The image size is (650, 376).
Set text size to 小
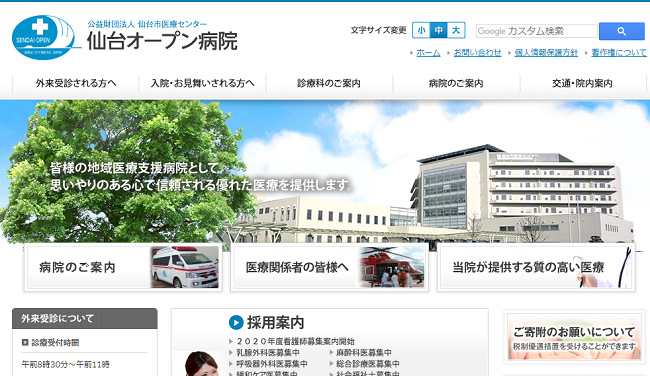click(421, 30)
